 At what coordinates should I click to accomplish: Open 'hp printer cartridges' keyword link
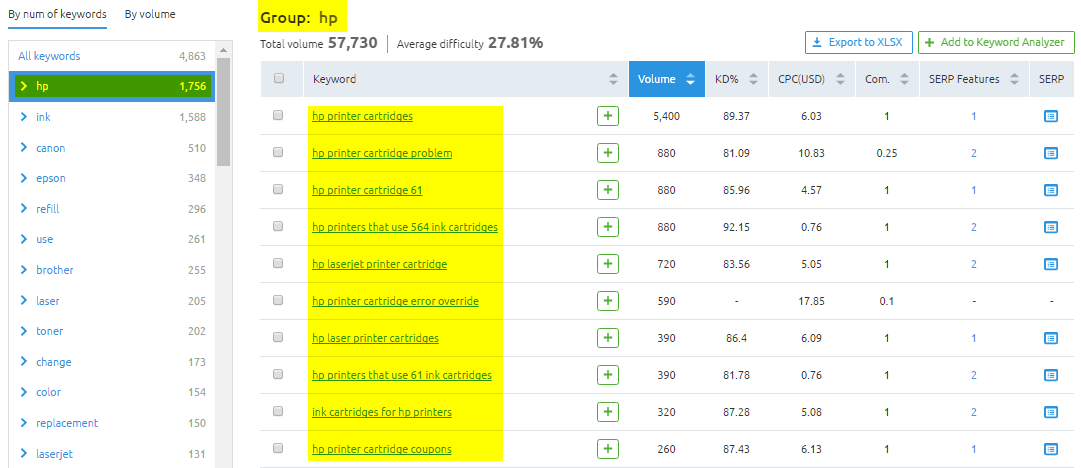363,116
